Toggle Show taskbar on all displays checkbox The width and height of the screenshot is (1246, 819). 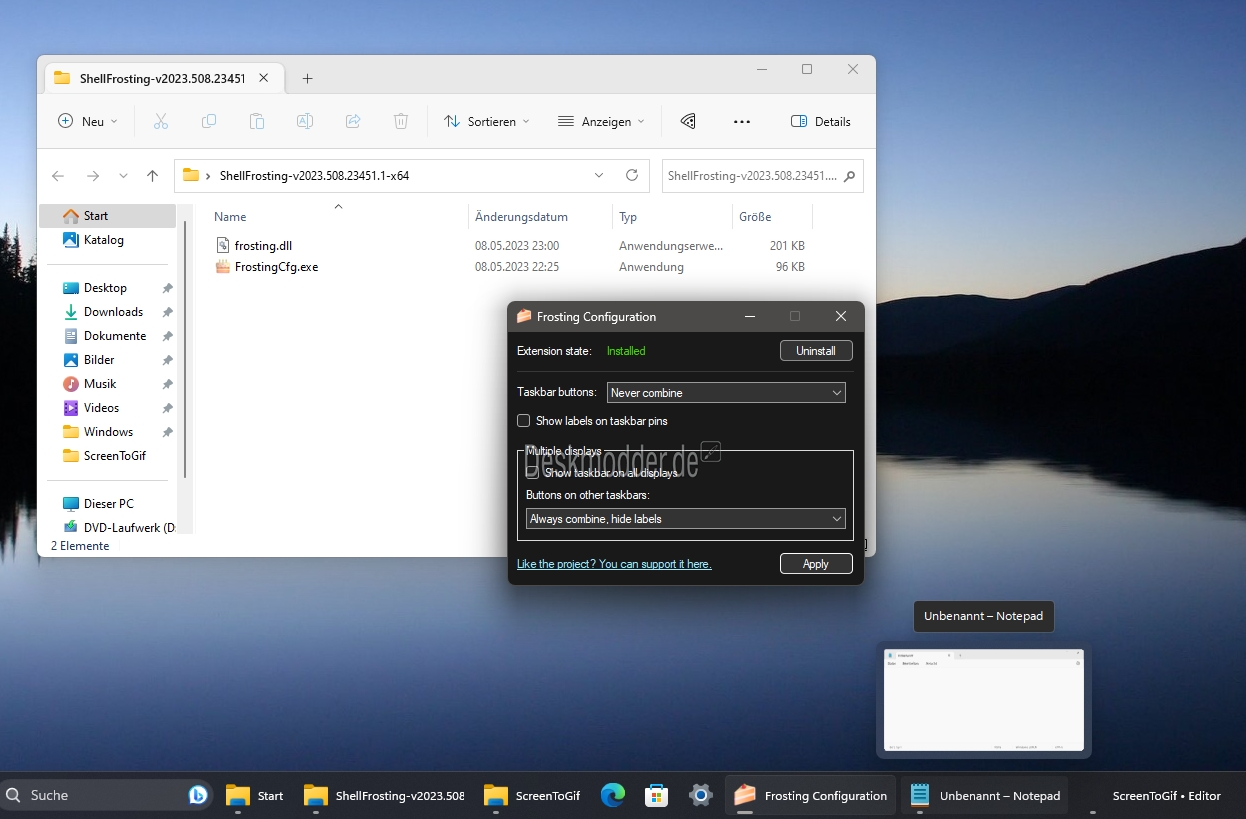coord(533,473)
